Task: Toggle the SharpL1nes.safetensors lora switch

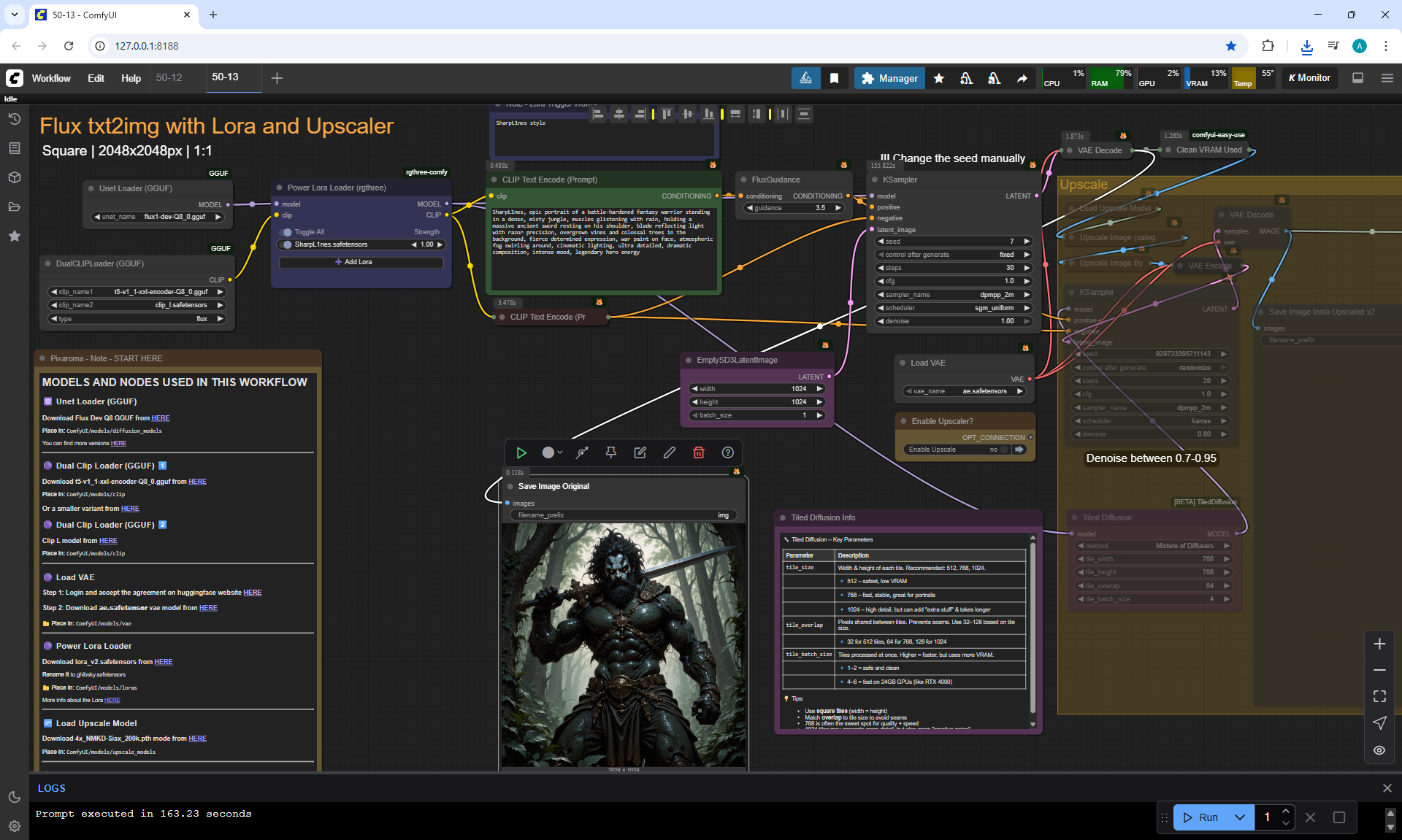Action: pos(287,244)
